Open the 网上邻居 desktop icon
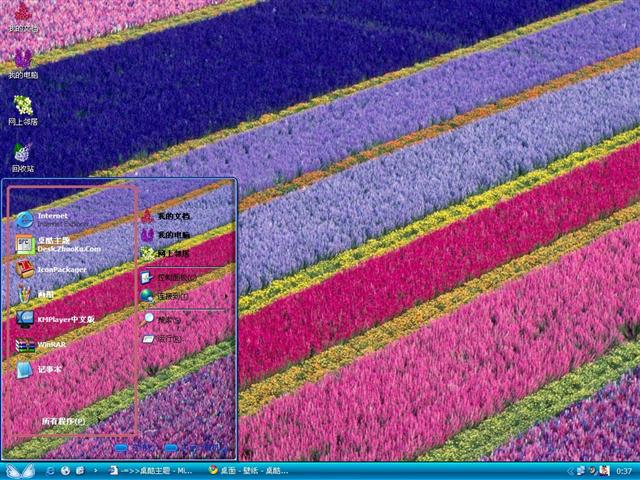Screen dimensions: 640x480 coord(23,111)
